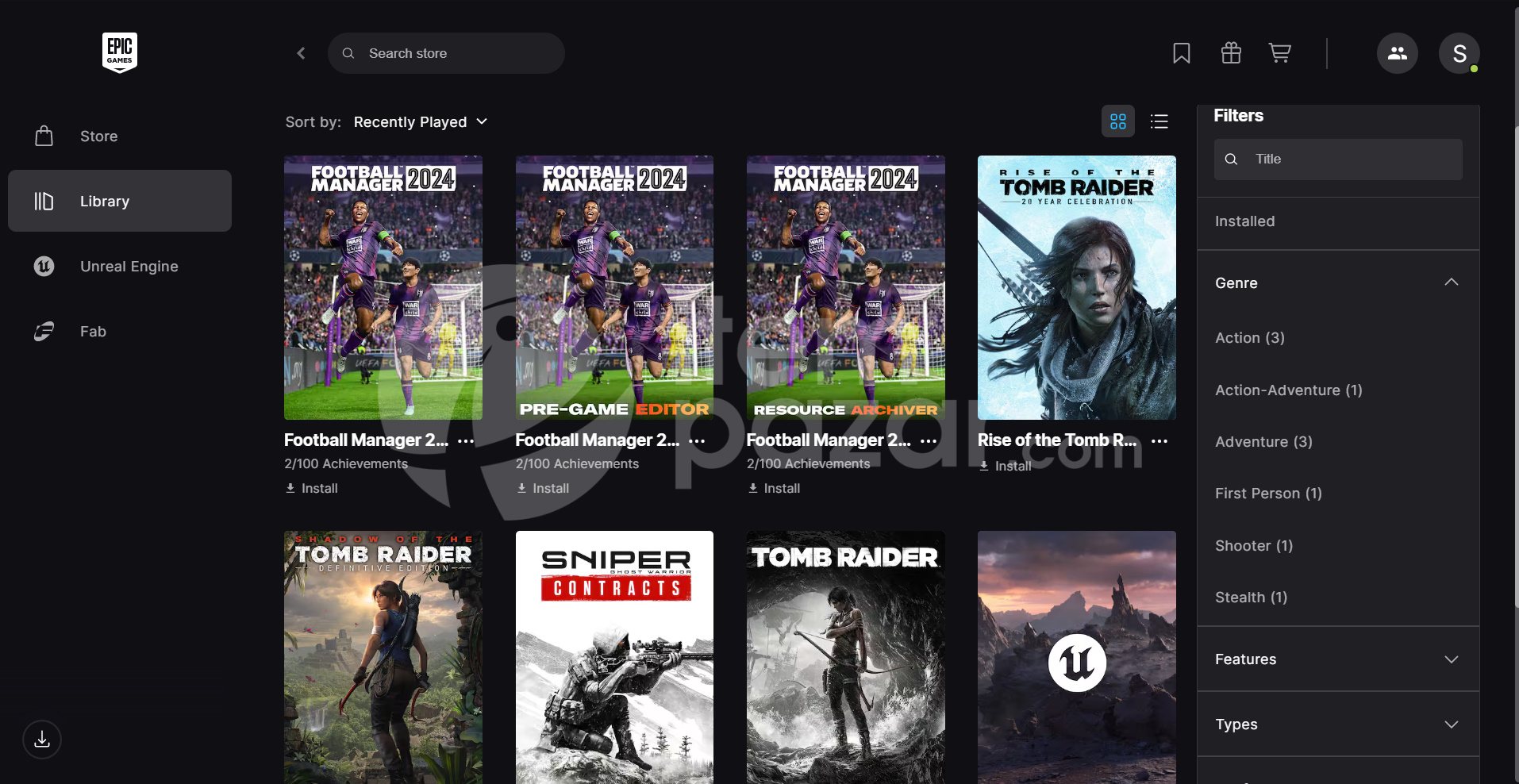
Task: Install the Football Manager Resource Archiver
Action: (x=774, y=488)
